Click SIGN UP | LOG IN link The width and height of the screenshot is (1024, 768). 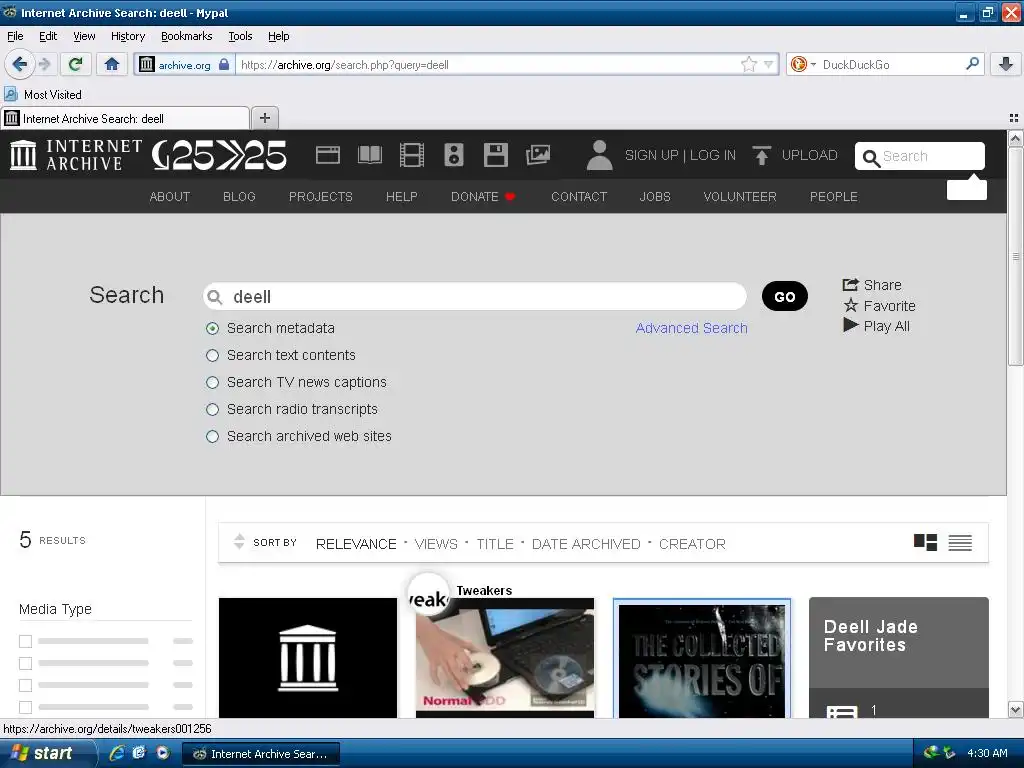[680, 155]
